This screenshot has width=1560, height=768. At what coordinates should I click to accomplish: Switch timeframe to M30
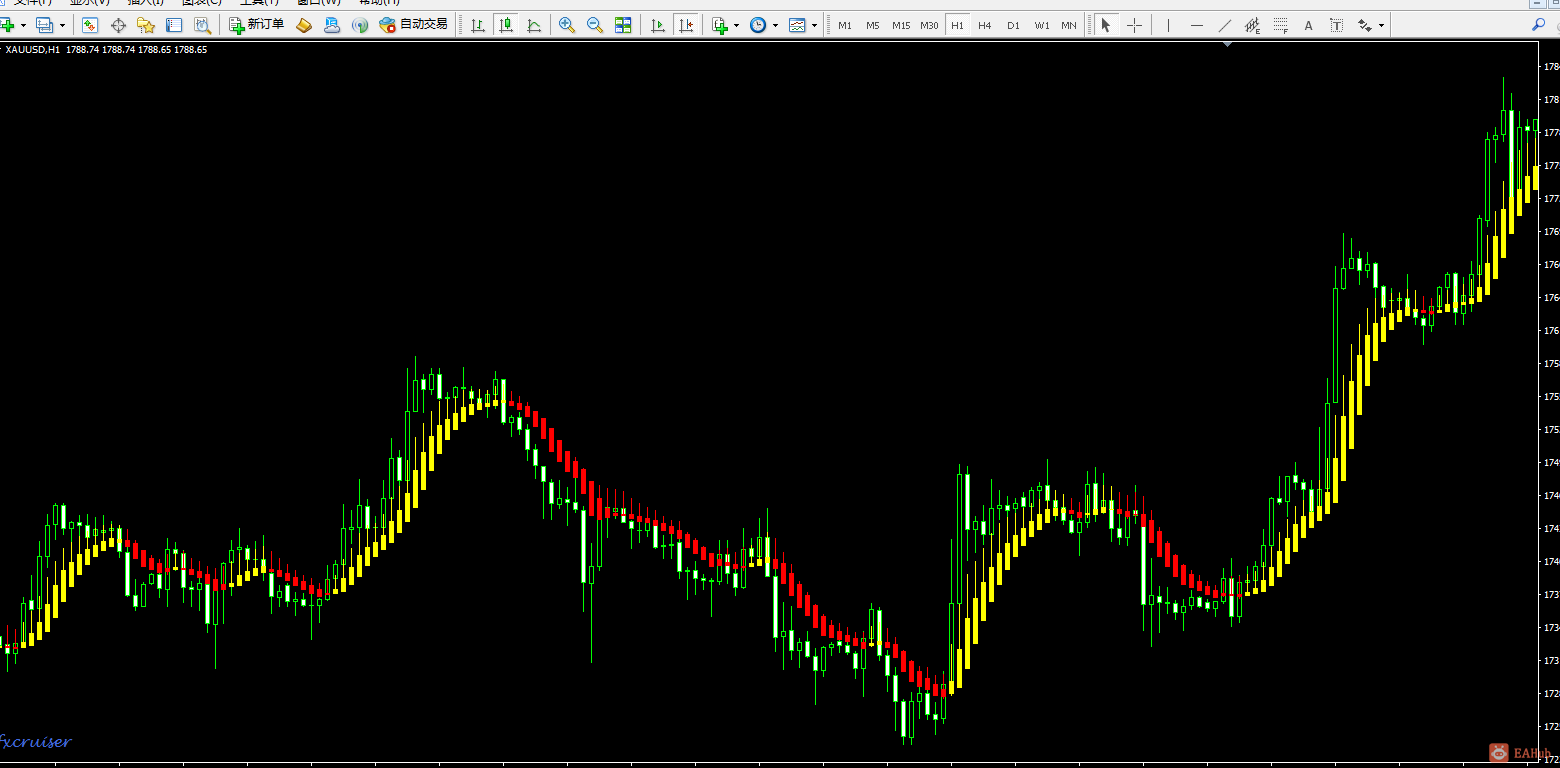point(929,25)
